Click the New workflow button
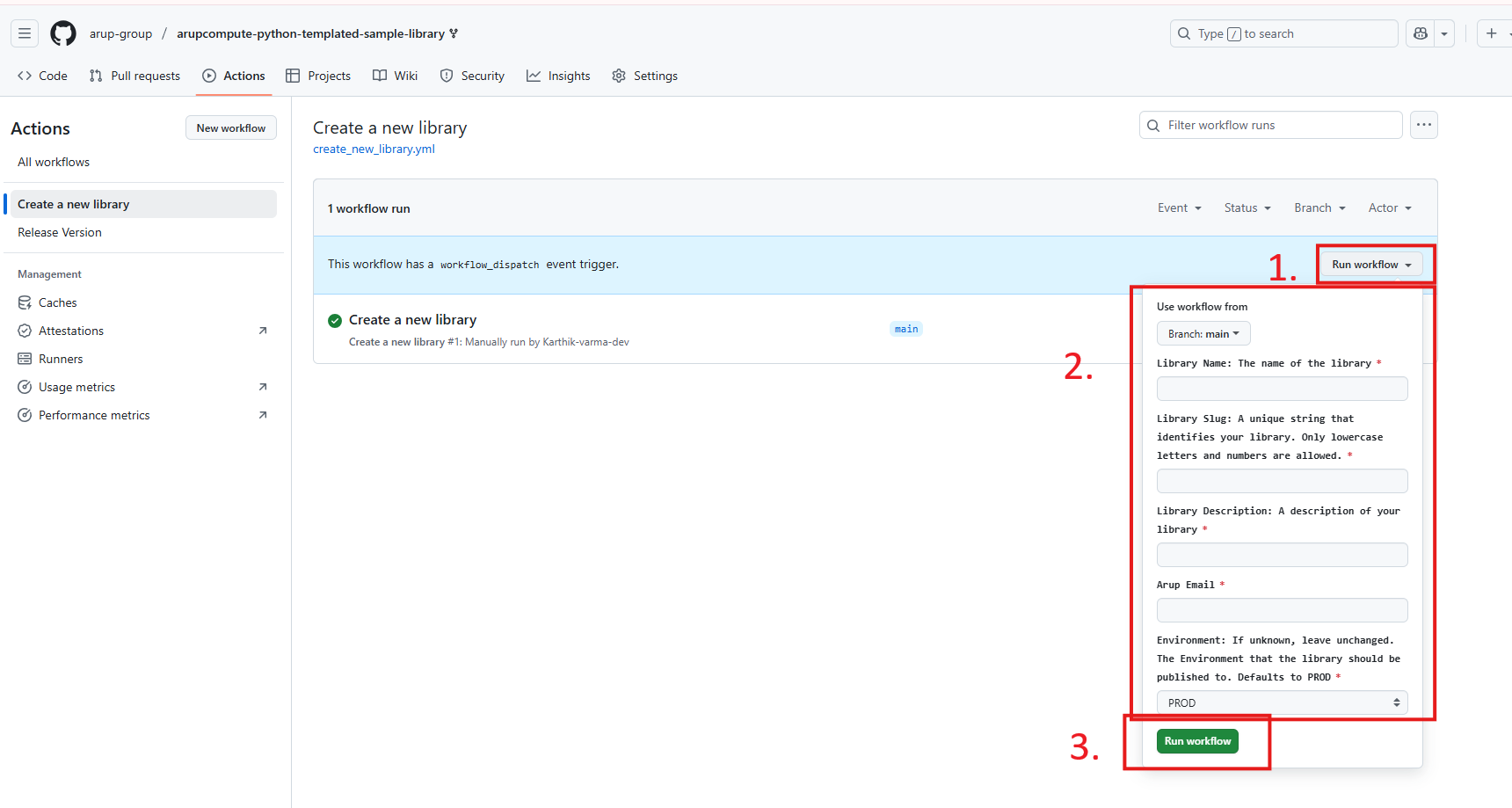Image resolution: width=1512 pixels, height=808 pixels. (231, 127)
